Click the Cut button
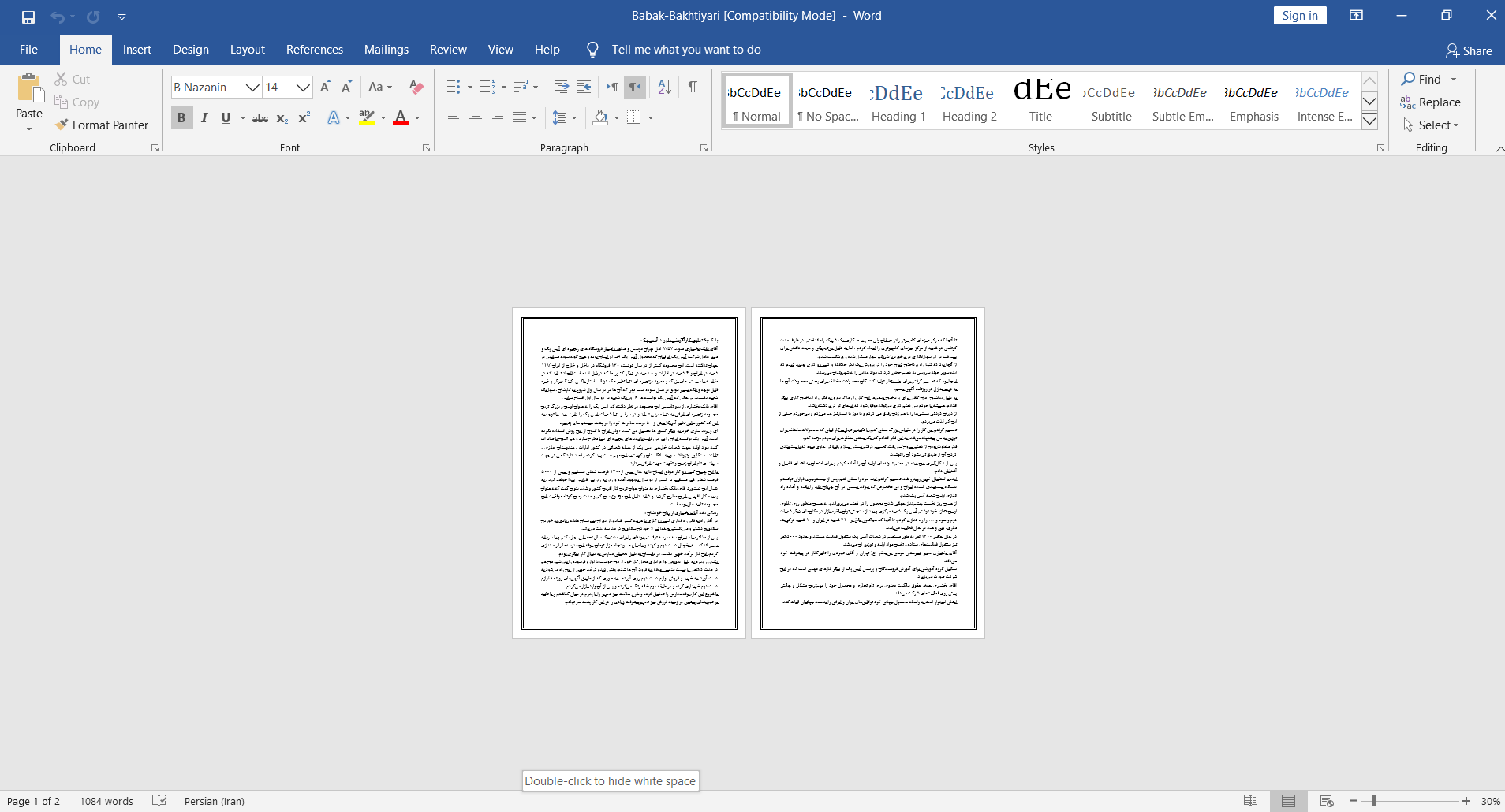 (x=73, y=79)
